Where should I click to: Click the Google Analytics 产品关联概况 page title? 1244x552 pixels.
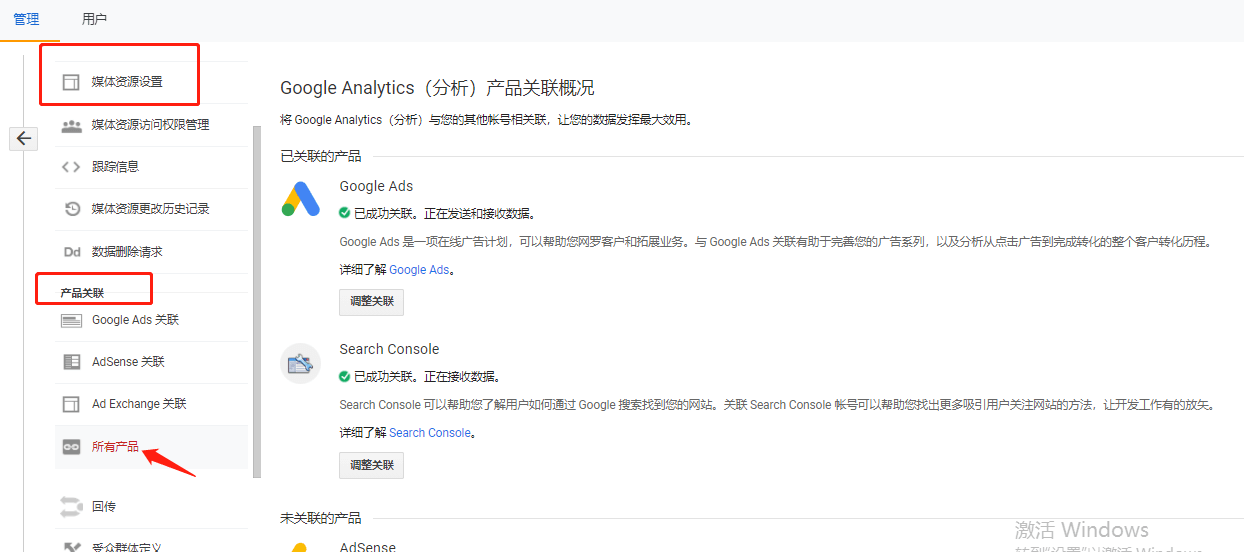[437, 88]
